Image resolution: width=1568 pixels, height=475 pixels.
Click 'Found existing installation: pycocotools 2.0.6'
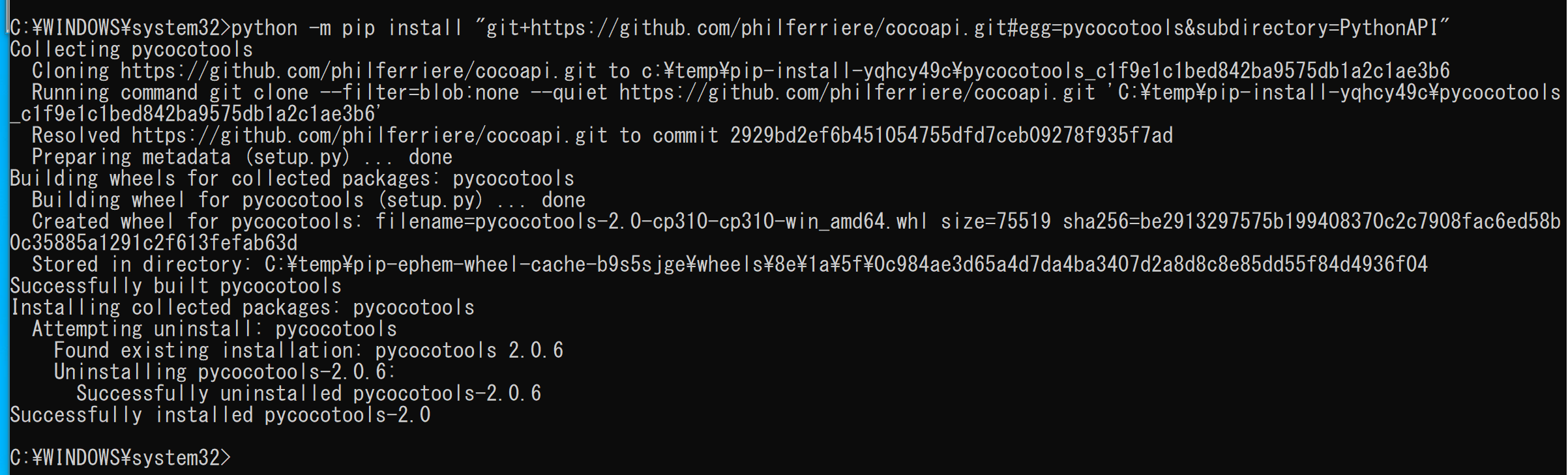[308, 350]
